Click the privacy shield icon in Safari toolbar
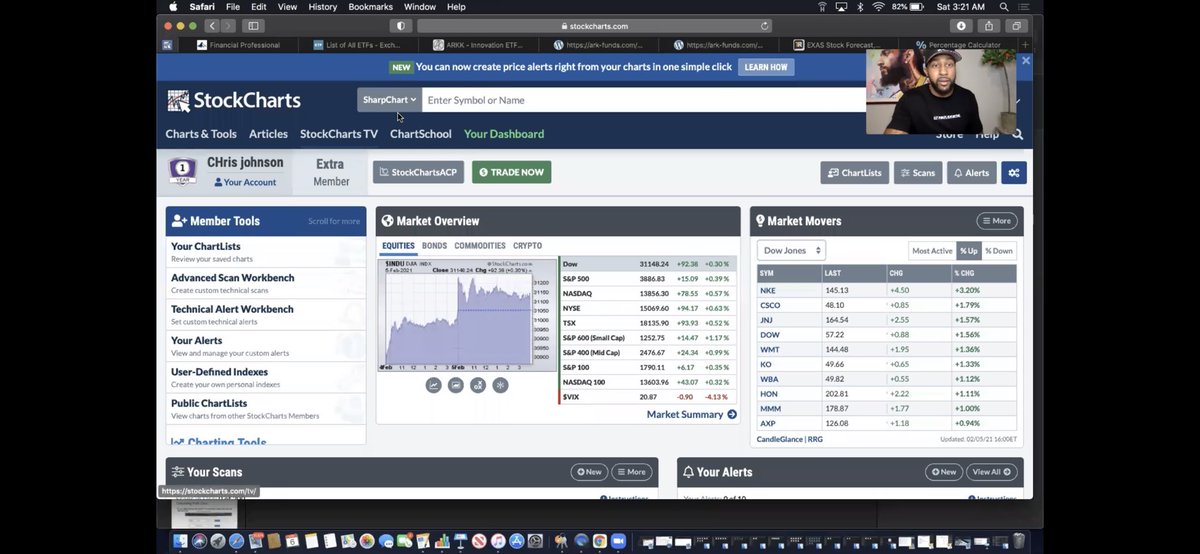 (402, 26)
